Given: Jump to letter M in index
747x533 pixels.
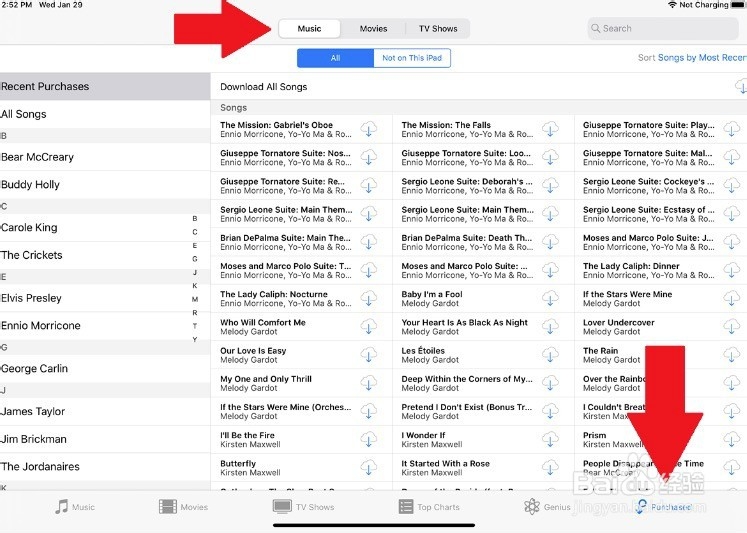Looking at the screenshot, I should click(195, 299).
